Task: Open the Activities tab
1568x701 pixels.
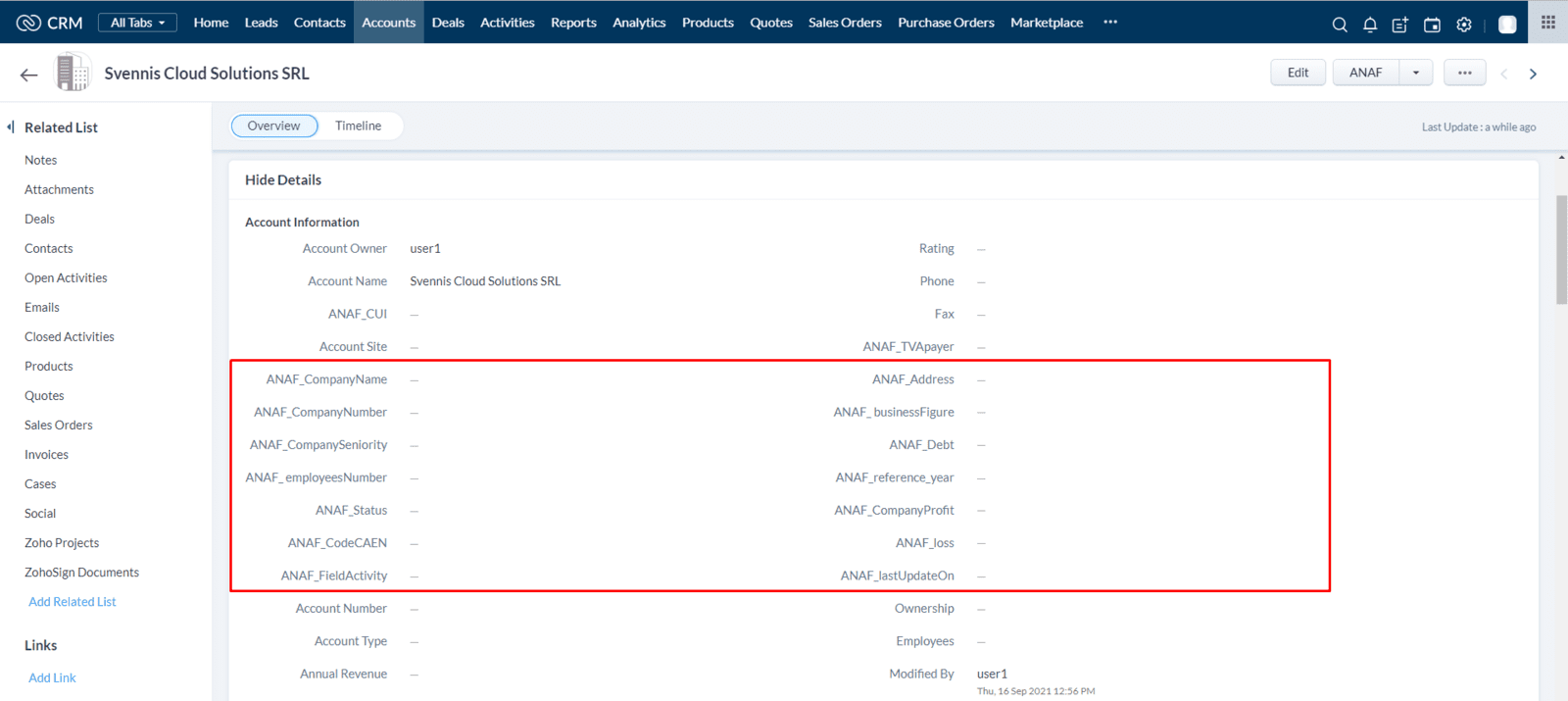Action: coord(508,23)
